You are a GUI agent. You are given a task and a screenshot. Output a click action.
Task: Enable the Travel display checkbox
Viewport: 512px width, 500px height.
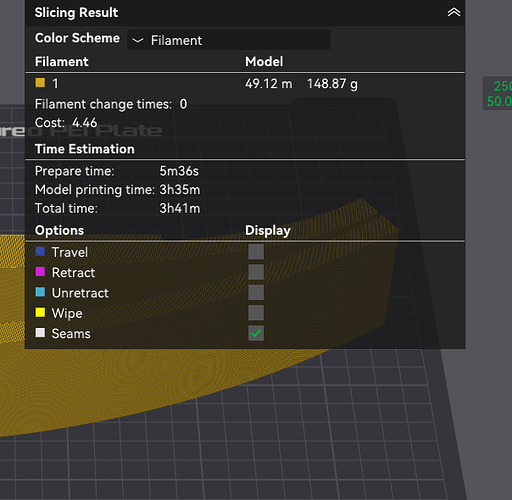pyautogui.click(x=256, y=252)
